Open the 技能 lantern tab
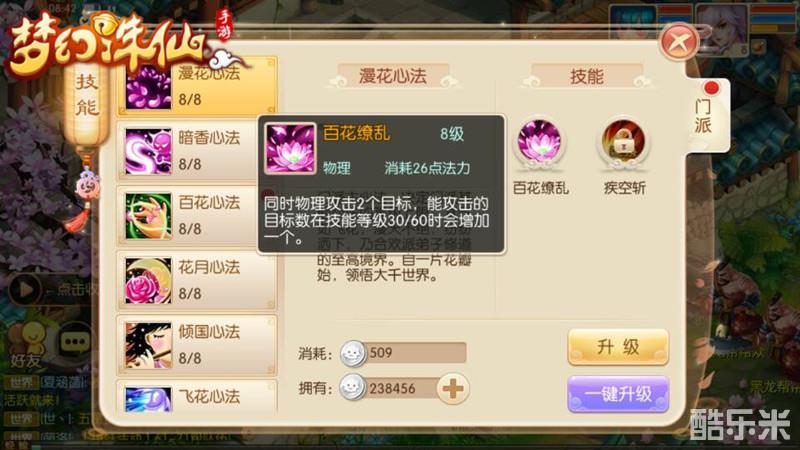The image size is (800, 450). point(87,96)
